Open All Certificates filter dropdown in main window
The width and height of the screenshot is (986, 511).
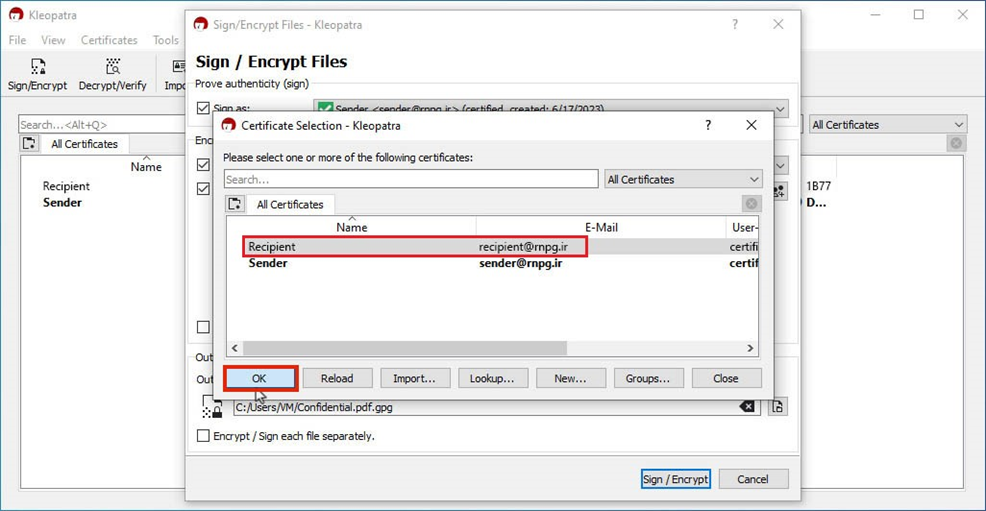click(x=887, y=124)
